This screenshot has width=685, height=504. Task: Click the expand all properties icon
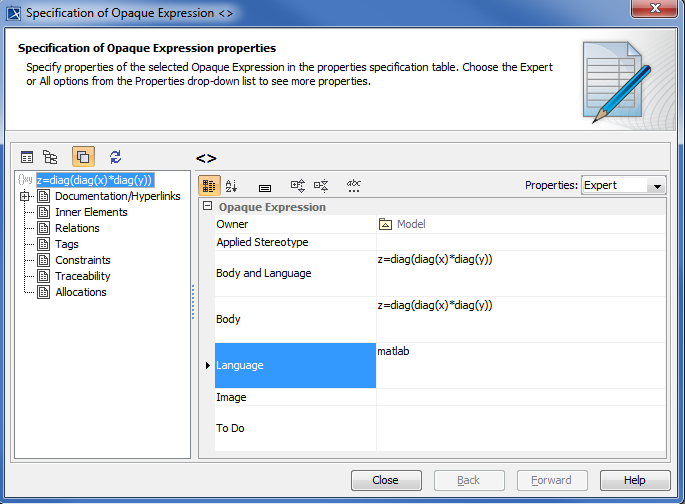[298, 186]
